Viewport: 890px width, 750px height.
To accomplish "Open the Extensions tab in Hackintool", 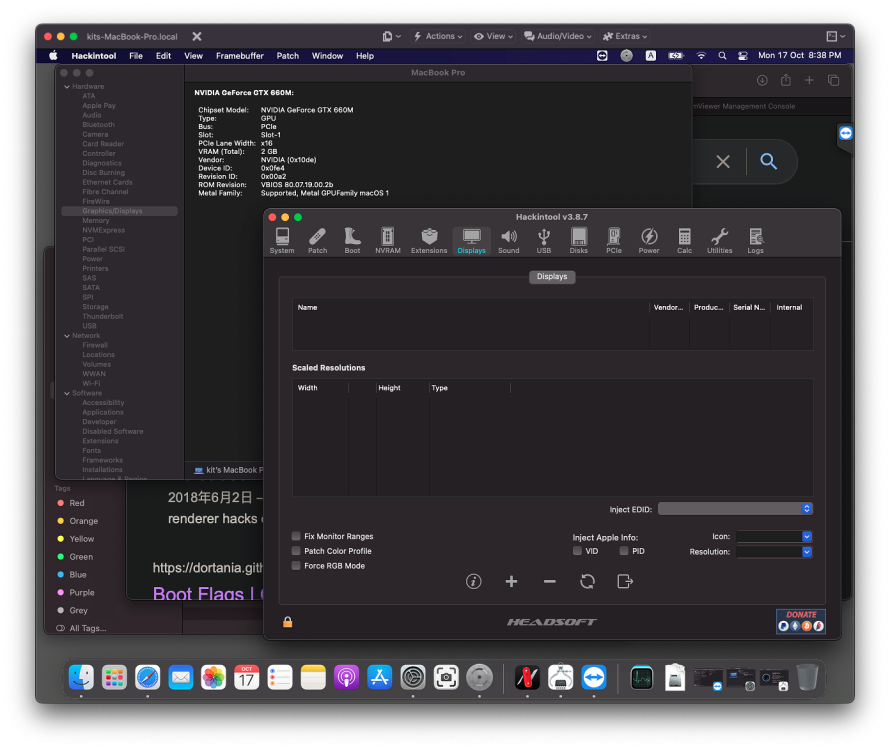I will click(429, 241).
